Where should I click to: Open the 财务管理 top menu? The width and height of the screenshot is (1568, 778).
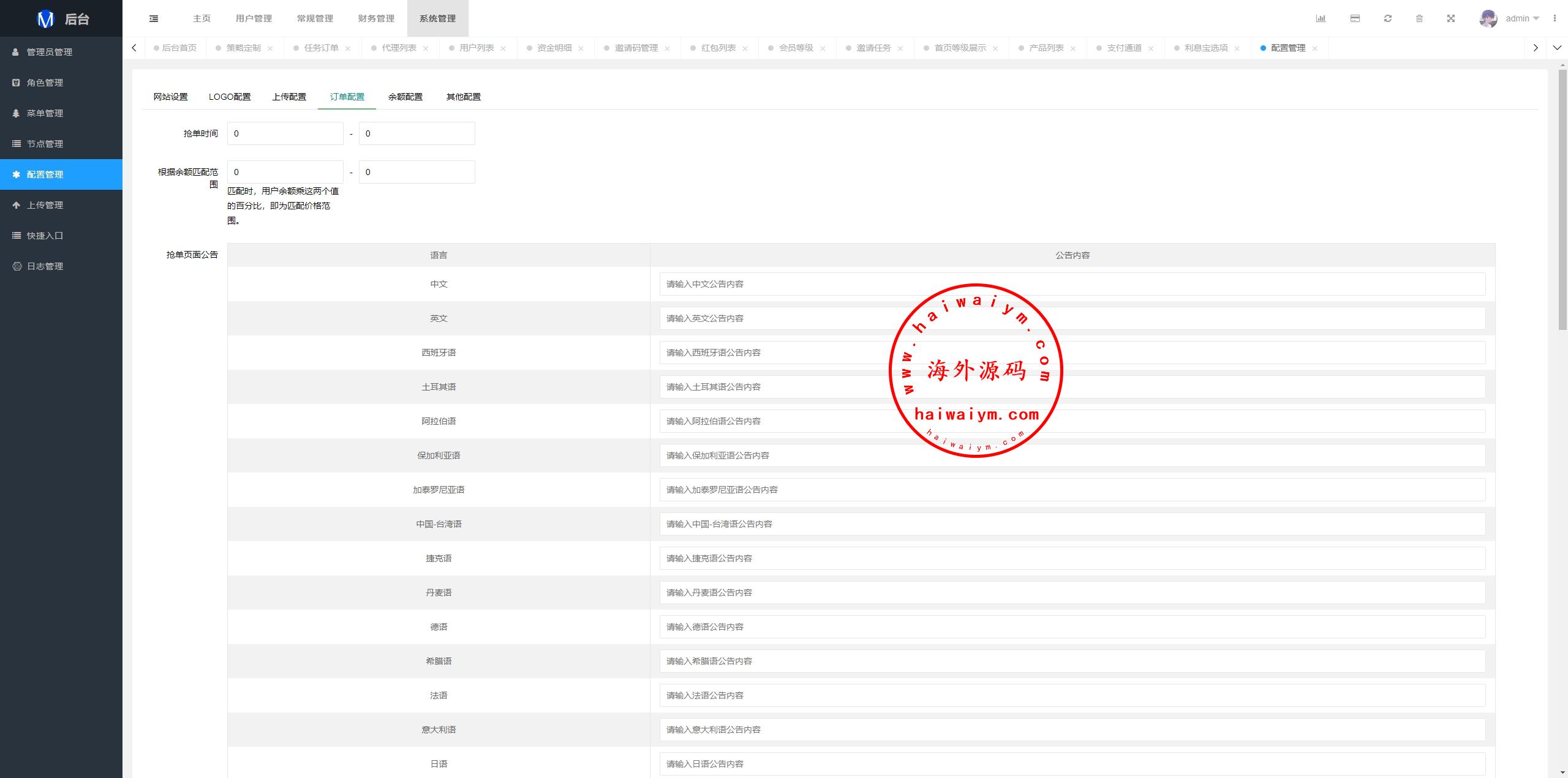376,18
